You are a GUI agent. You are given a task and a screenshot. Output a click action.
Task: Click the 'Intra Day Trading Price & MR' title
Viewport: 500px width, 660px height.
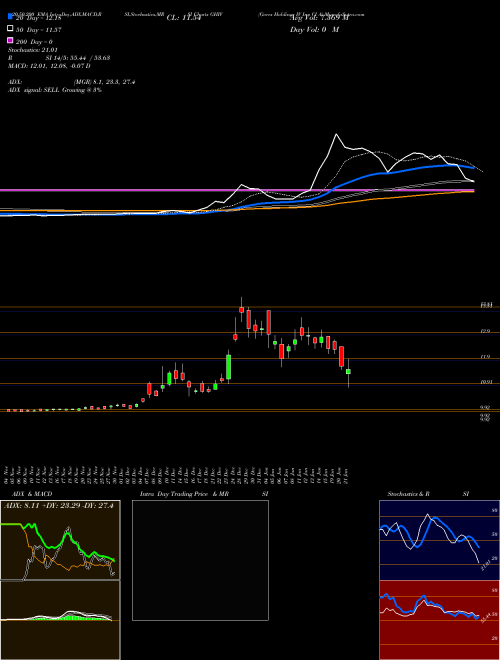(184, 494)
